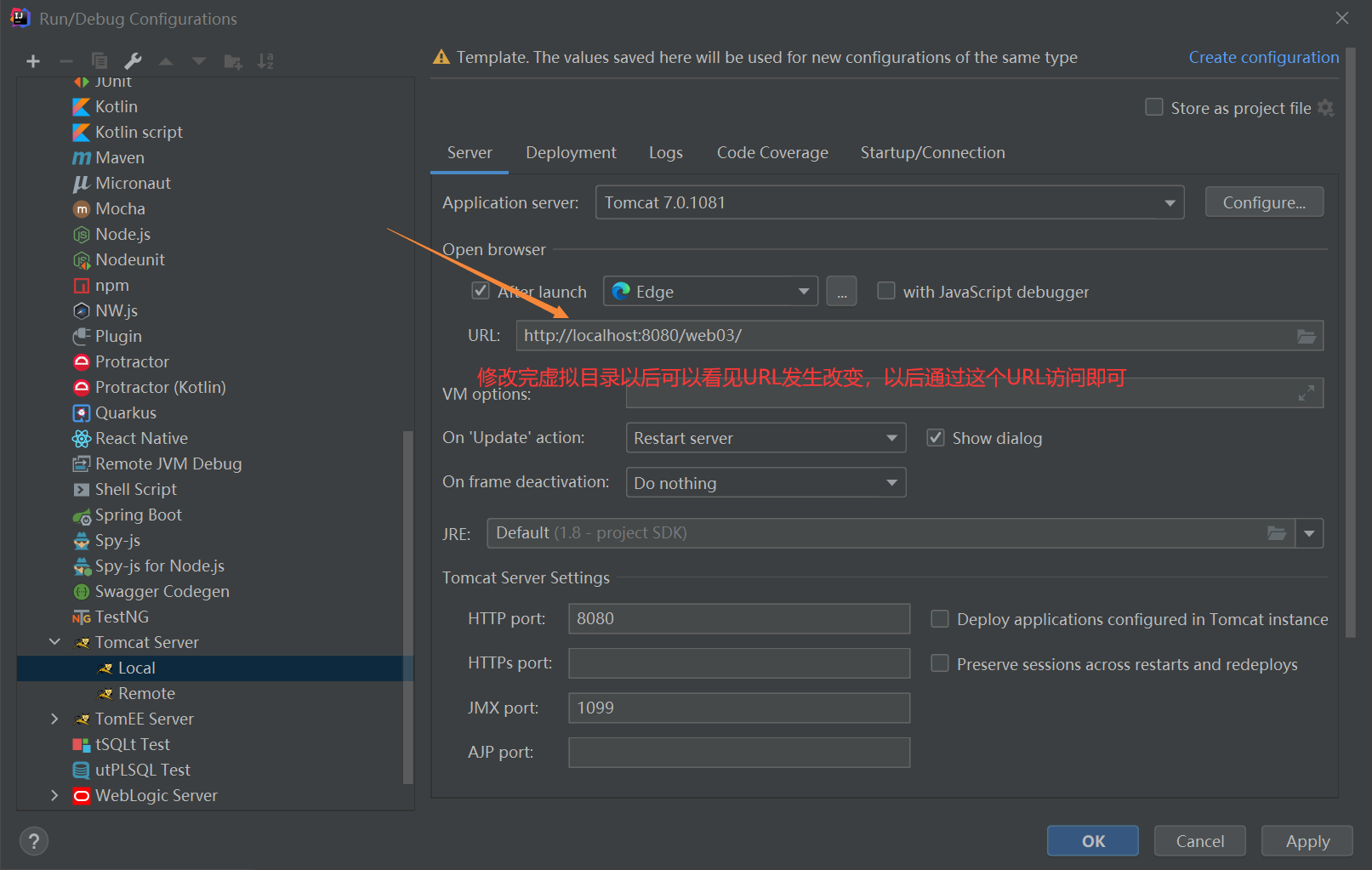The image size is (1372, 870).
Task: Expand the TomEE Server tree node
Action: [x=54, y=719]
